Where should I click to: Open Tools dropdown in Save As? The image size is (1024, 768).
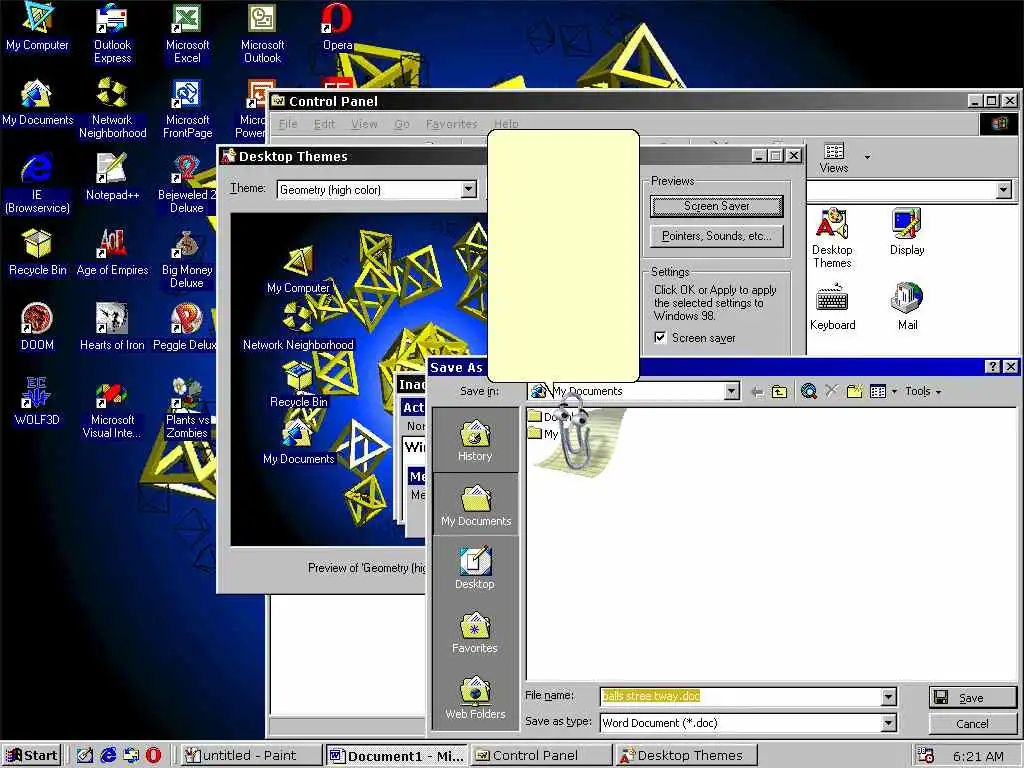click(x=923, y=391)
